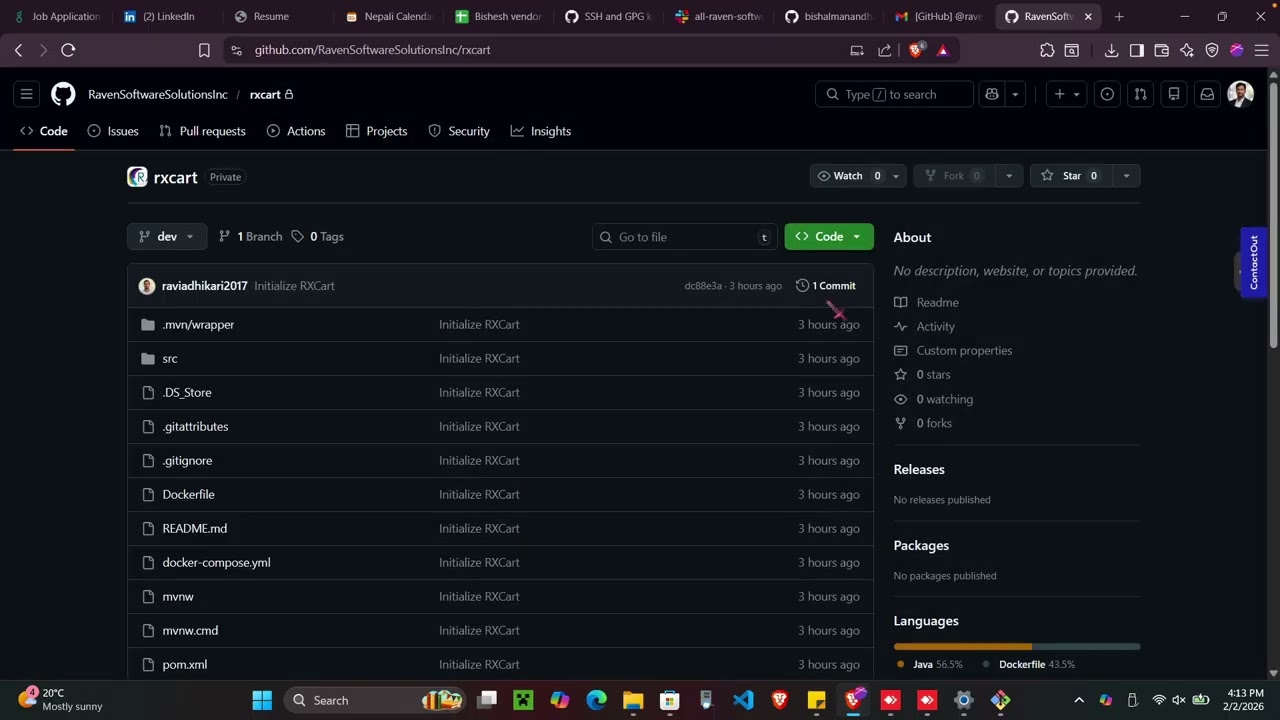Expand the Copilot dropdown arrow in header
Viewport: 1280px width, 720px height.
[1015, 94]
